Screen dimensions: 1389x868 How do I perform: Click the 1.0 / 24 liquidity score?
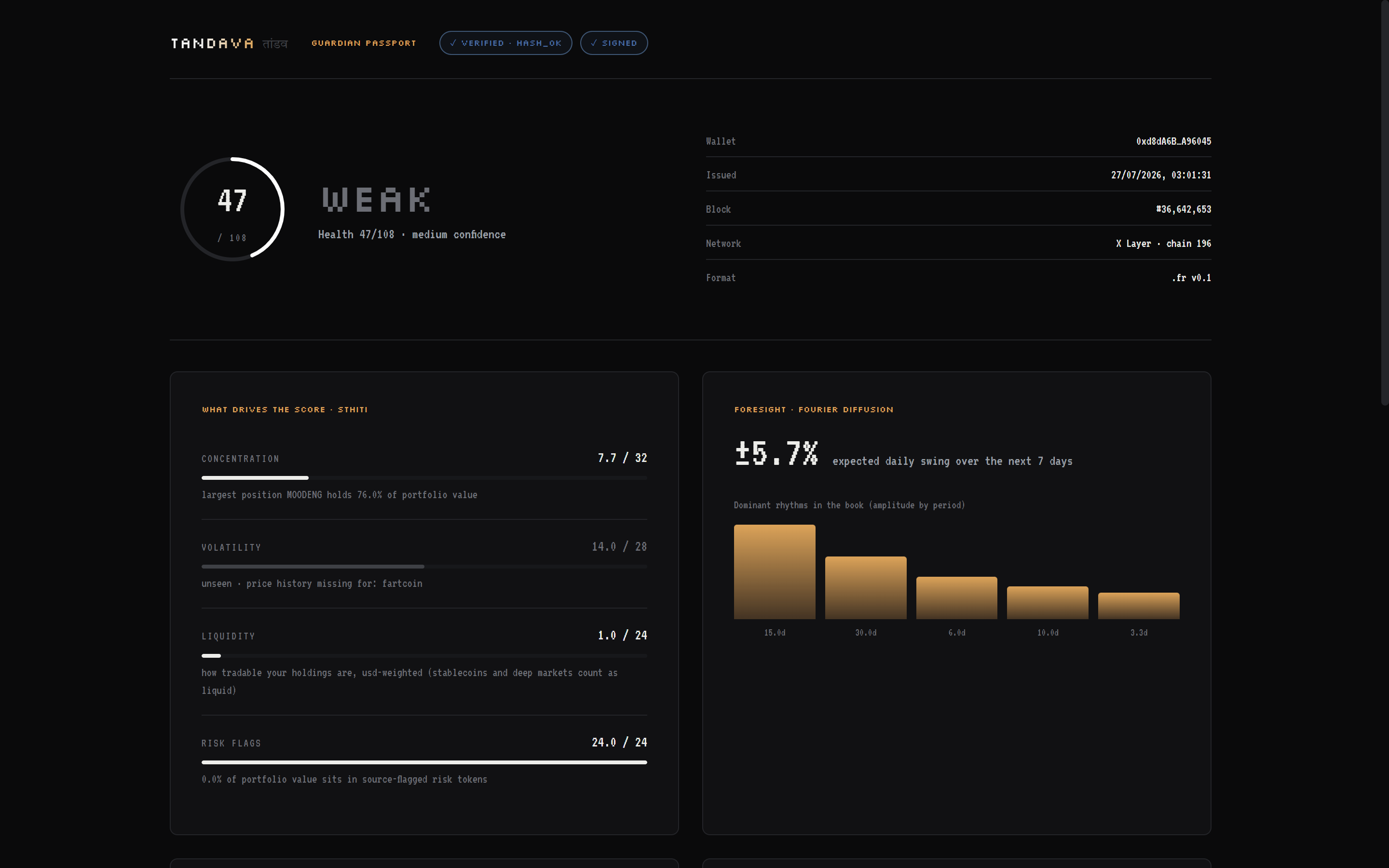(x=622, y=635)
